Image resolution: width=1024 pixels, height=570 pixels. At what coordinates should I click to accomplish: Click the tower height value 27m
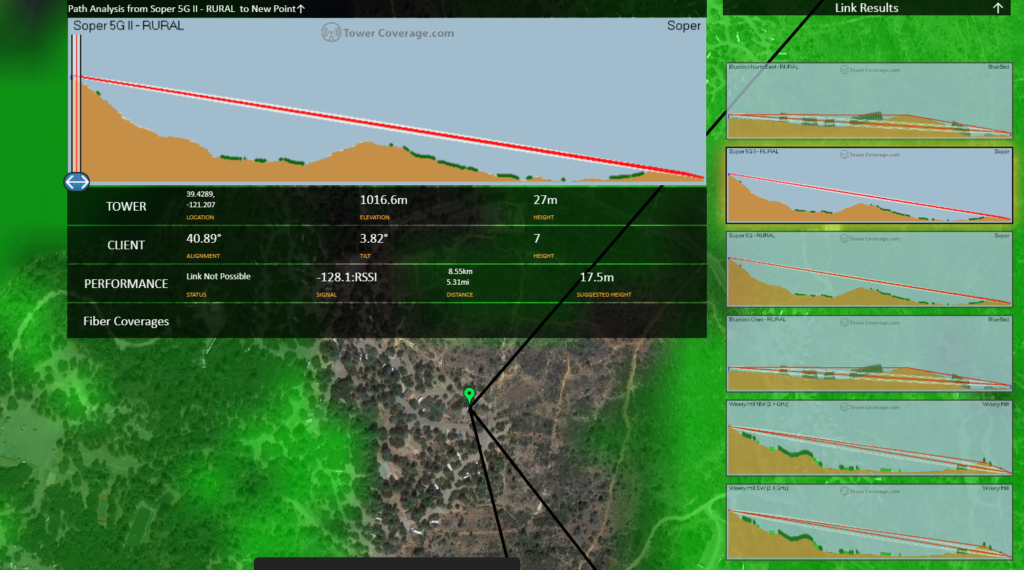545,200
